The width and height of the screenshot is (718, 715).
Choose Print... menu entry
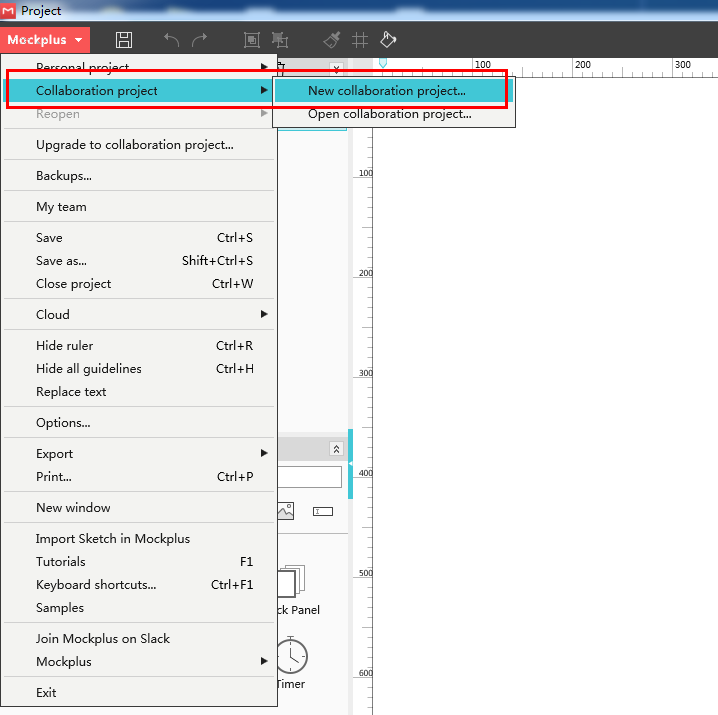click(x=139, y=477)
